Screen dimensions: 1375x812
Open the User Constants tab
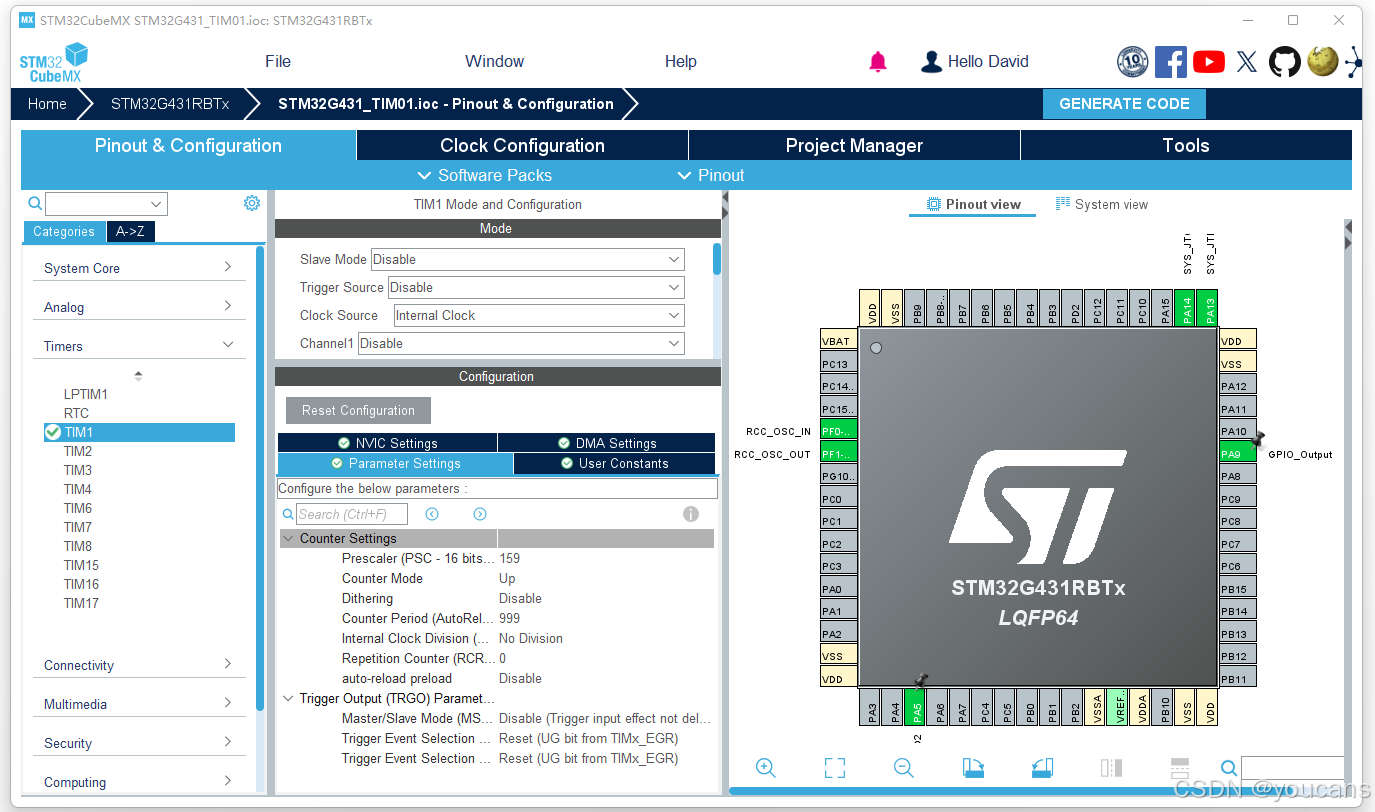pos(614,464)
